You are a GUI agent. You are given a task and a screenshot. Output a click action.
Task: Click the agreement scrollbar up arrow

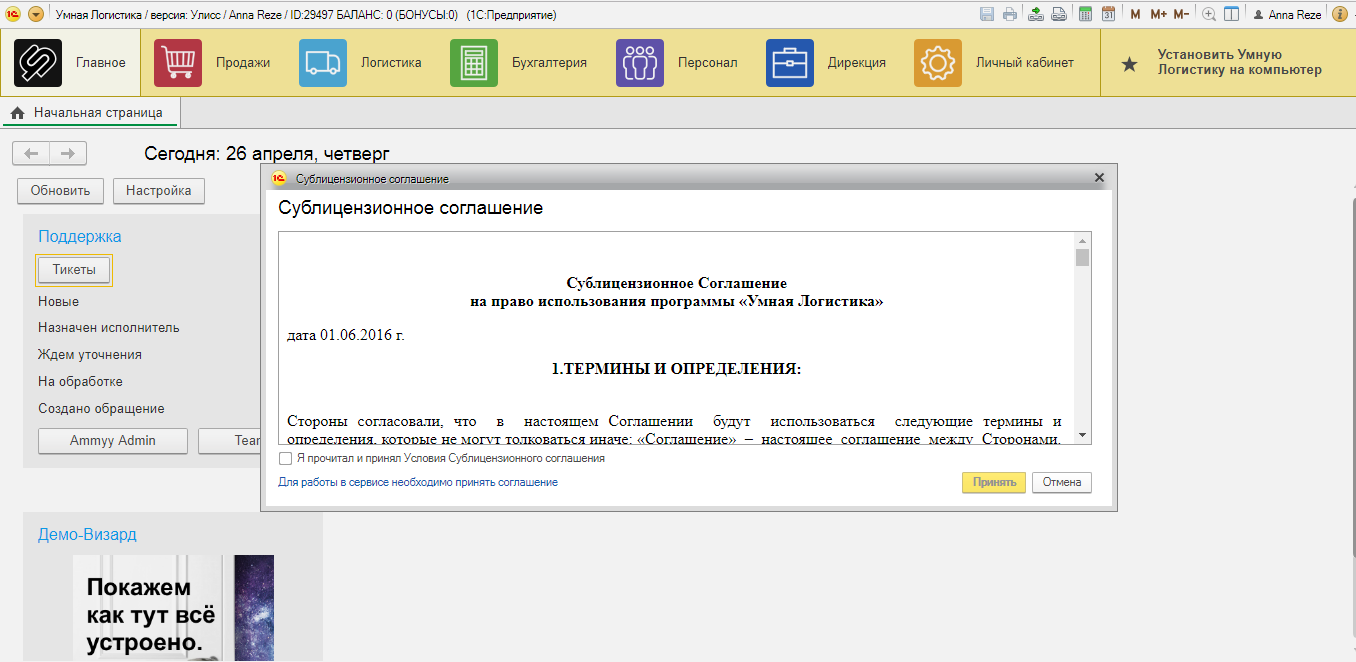(1082, 241)
